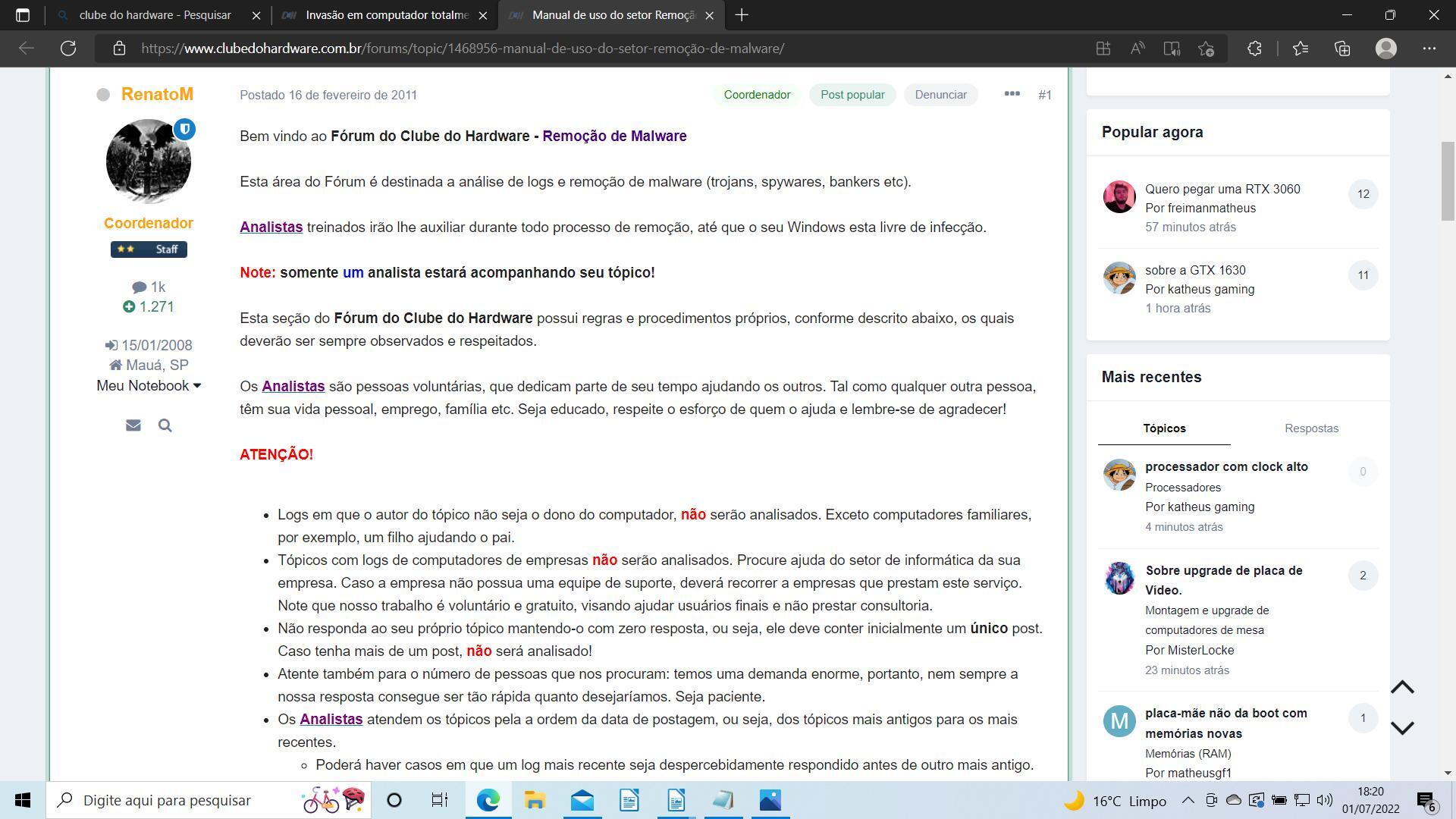Open the browser profile avatar
Viewport: 1456px width, 819px height.
(1386, 48)
